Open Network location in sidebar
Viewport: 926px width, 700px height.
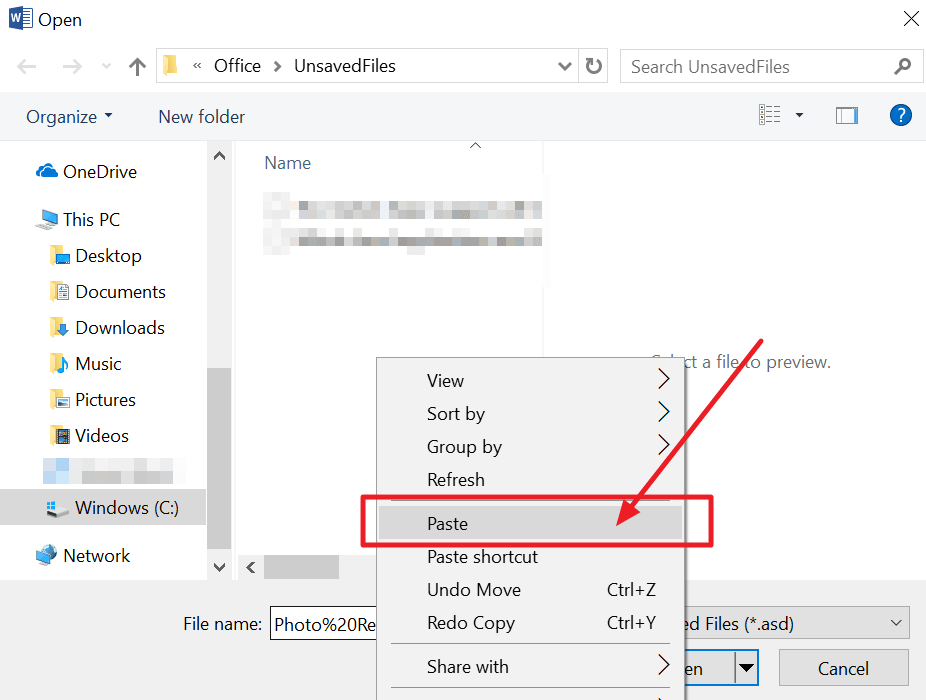[x=96, y=556]
